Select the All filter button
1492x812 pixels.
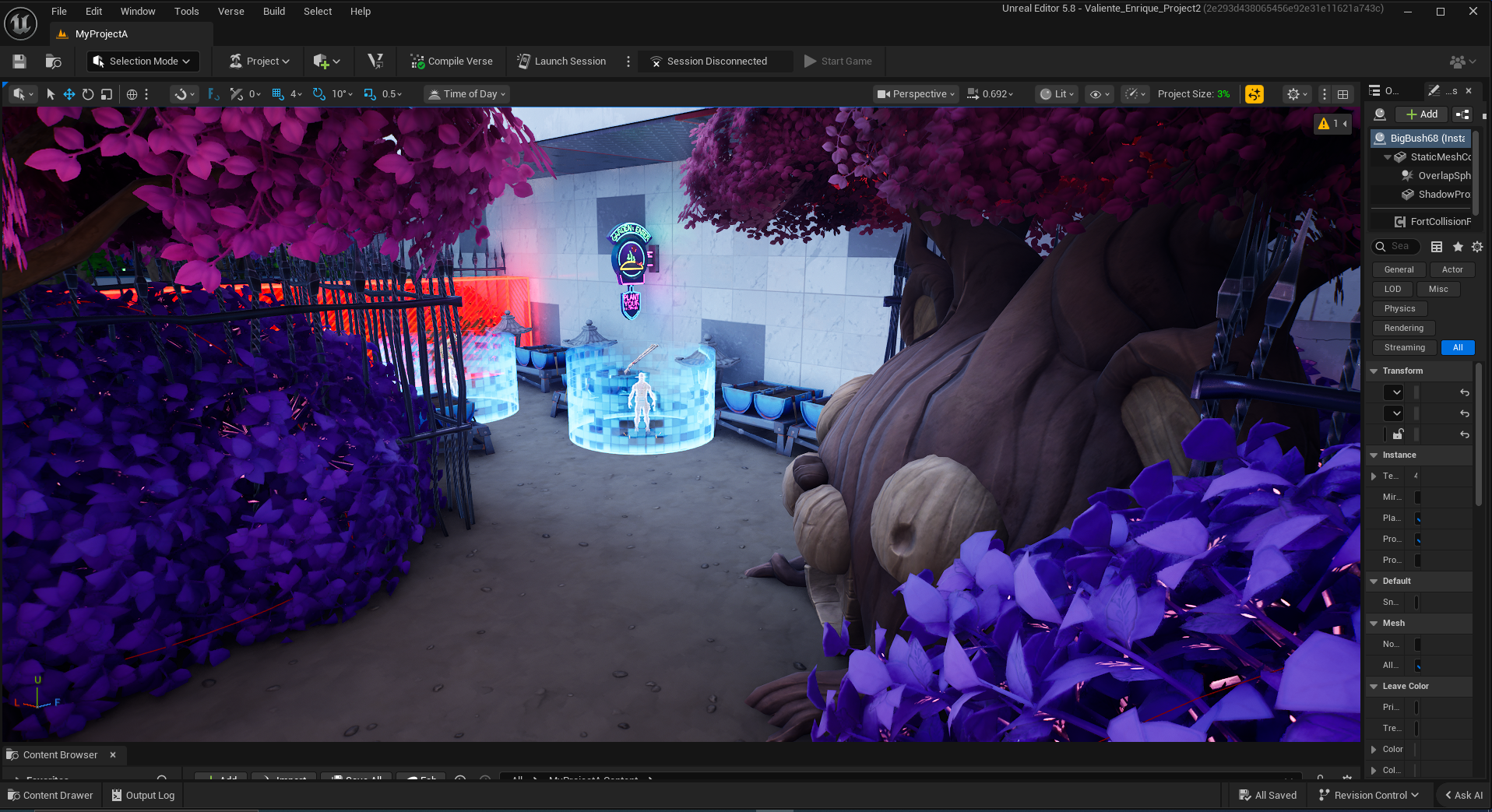pos(1458,348)
